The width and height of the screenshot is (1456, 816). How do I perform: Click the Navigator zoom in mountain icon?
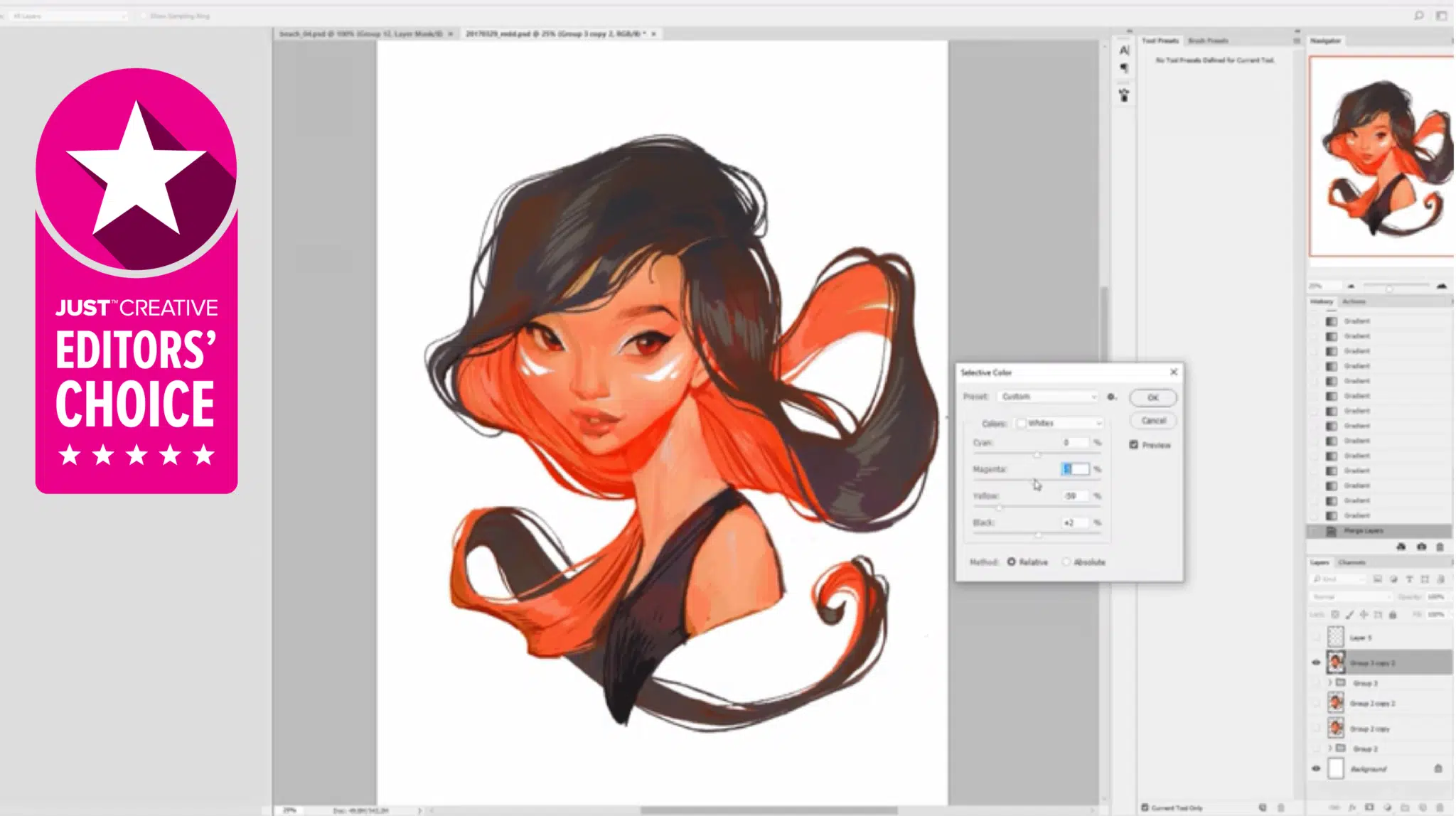1441,286
